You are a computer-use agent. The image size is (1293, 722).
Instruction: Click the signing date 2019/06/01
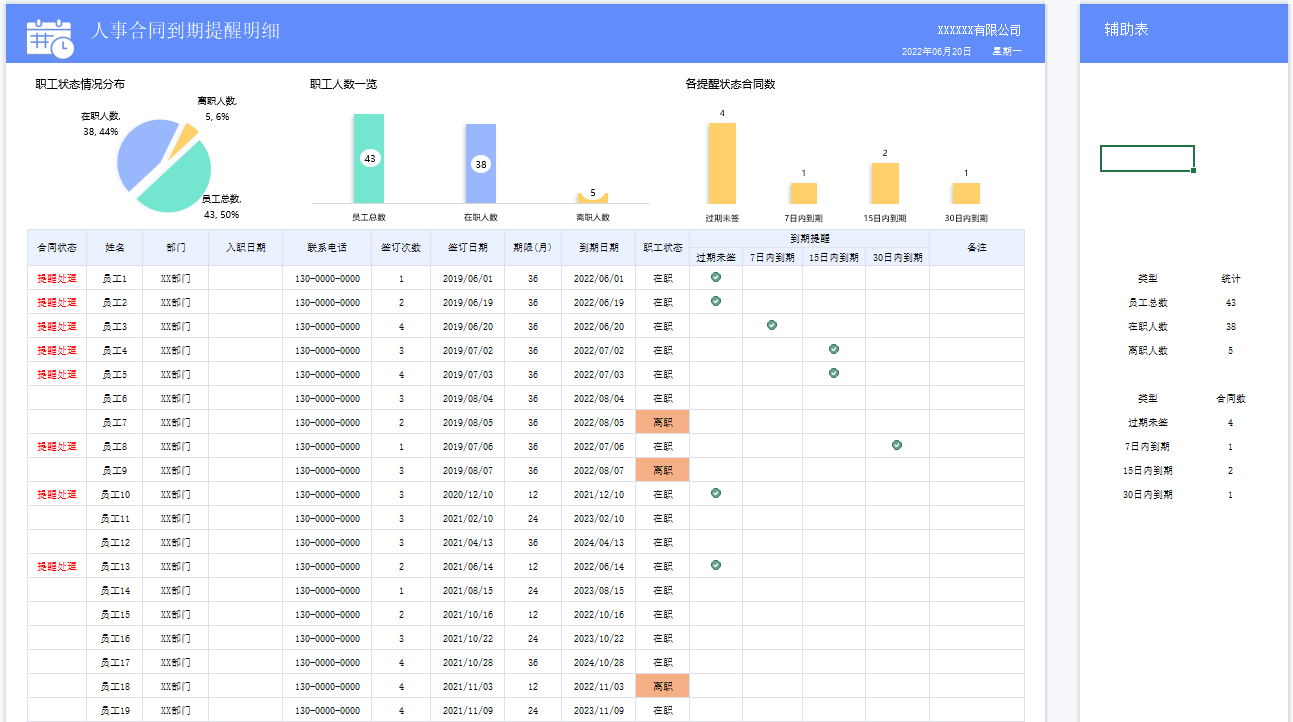click(x=468, y=278)
